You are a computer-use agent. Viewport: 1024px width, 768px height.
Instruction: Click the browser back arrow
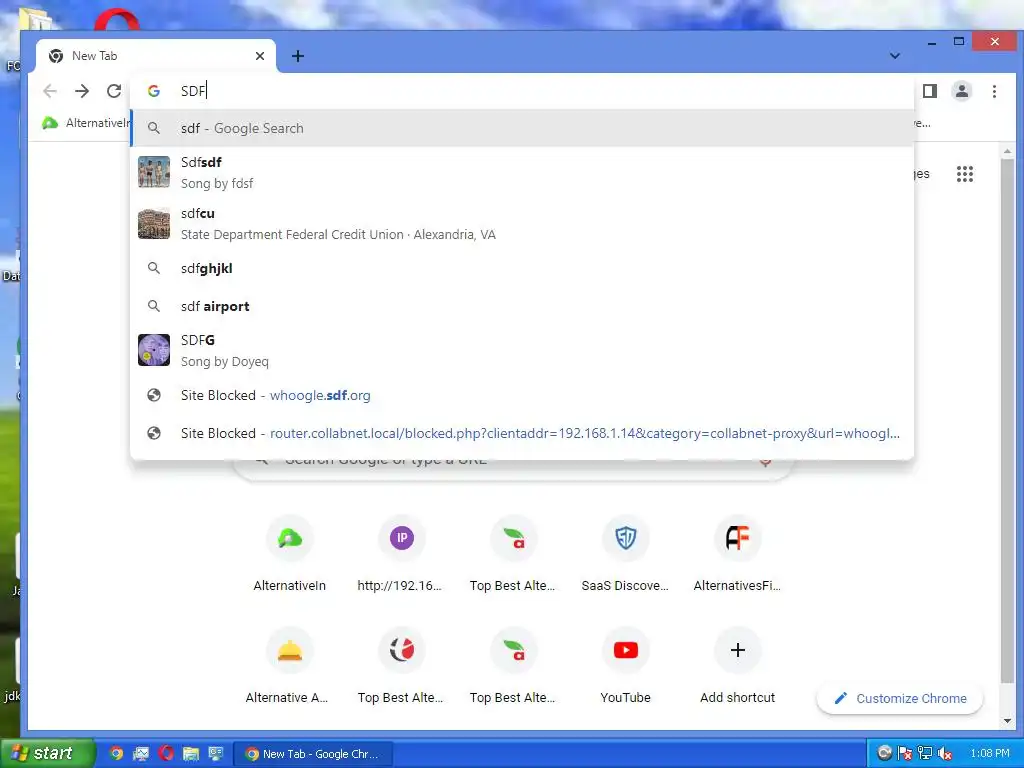[50, 91]
